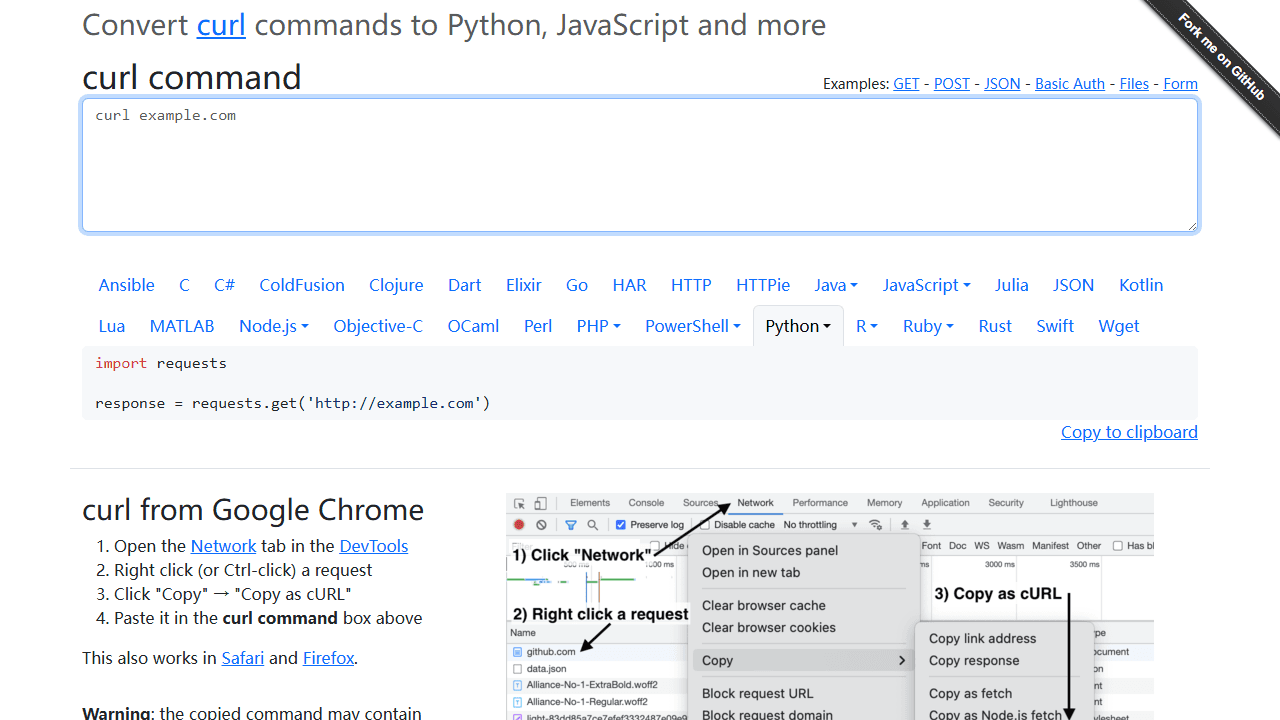
Task: Follow the curl link in the title
Action: (221, 25)
